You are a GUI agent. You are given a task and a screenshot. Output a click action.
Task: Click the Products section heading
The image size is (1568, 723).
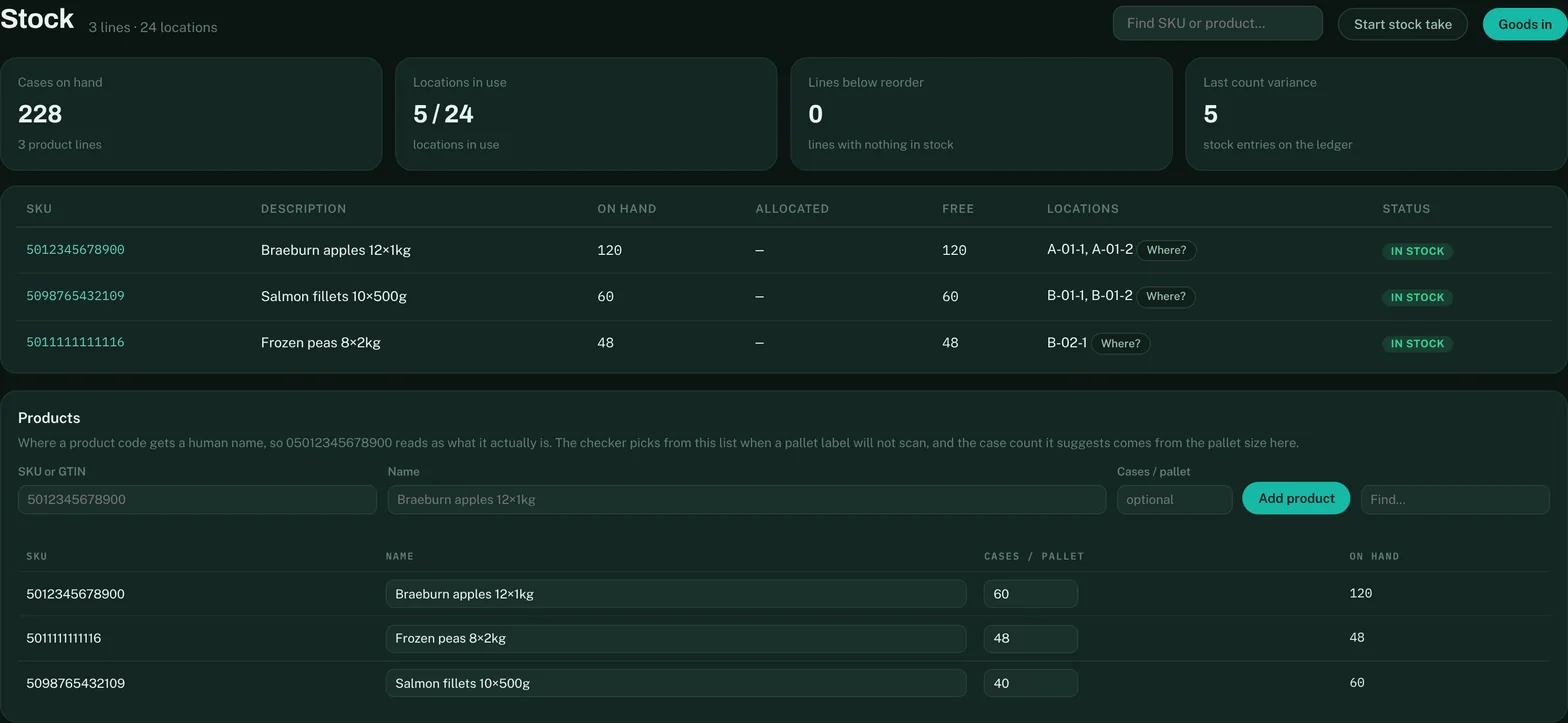(x=49, y=418)
